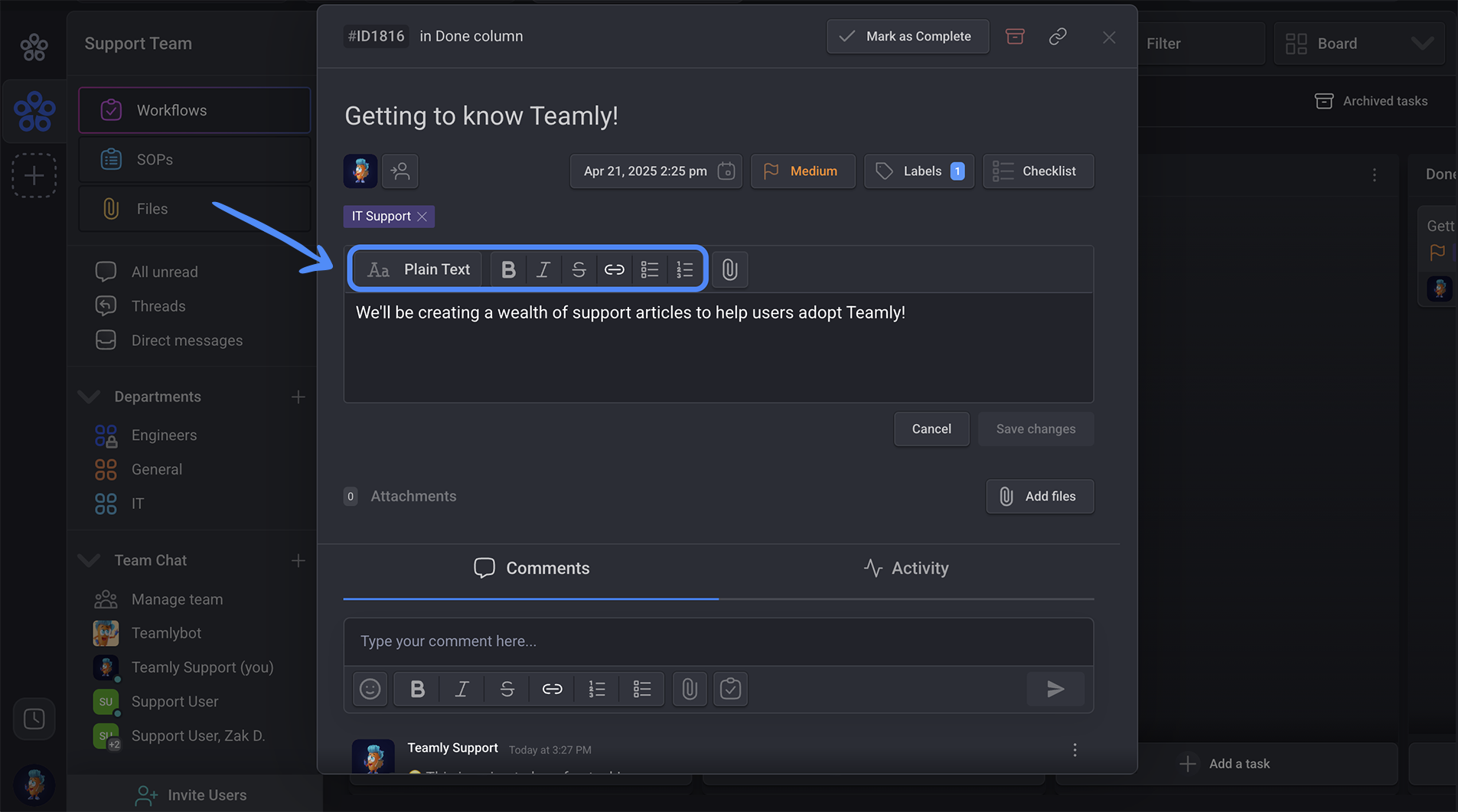Screen dimensions: 1458x812
Task: Open SOPs in the sidebar
Action: [x=194, y=159]
